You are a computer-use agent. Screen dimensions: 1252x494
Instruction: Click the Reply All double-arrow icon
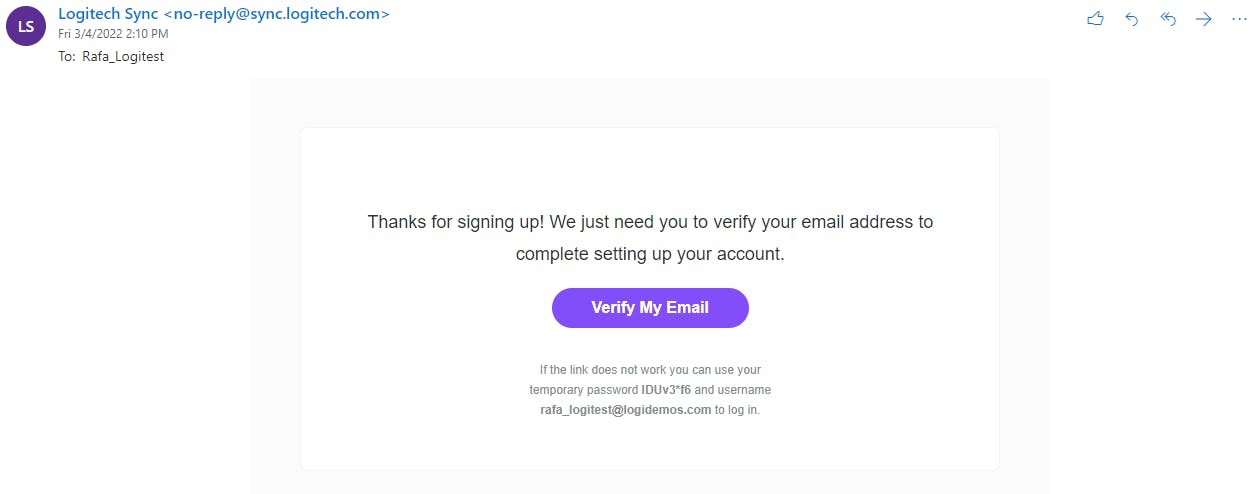(1167, 19)
